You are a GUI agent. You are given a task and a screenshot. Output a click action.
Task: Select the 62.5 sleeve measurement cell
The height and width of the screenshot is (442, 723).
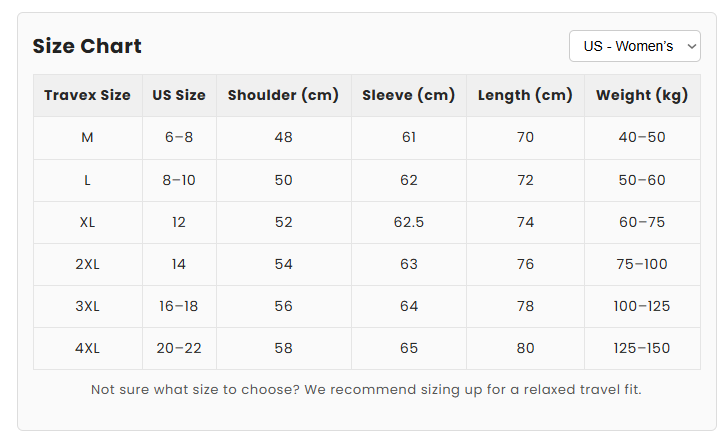(x=408, y=222)
